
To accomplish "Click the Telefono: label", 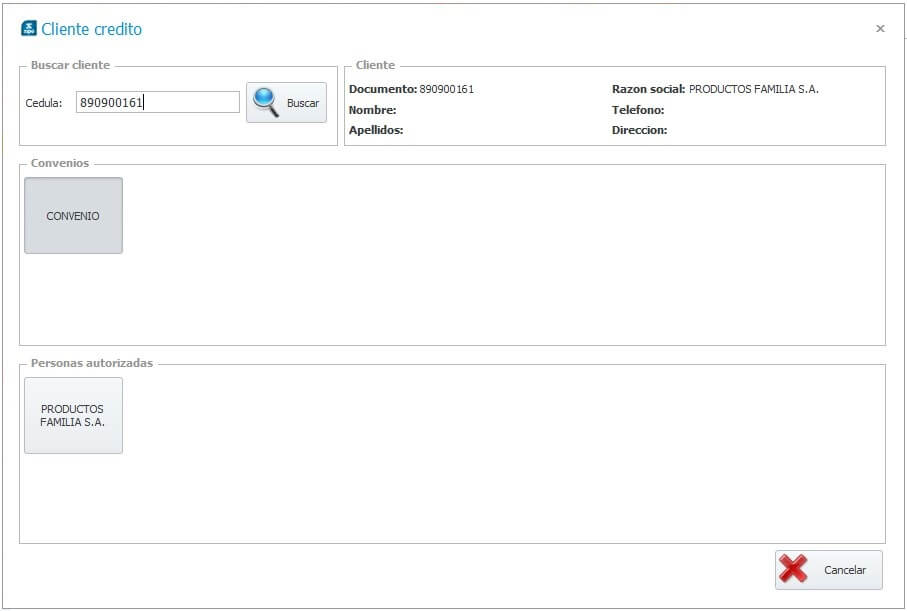I will 638,110.
